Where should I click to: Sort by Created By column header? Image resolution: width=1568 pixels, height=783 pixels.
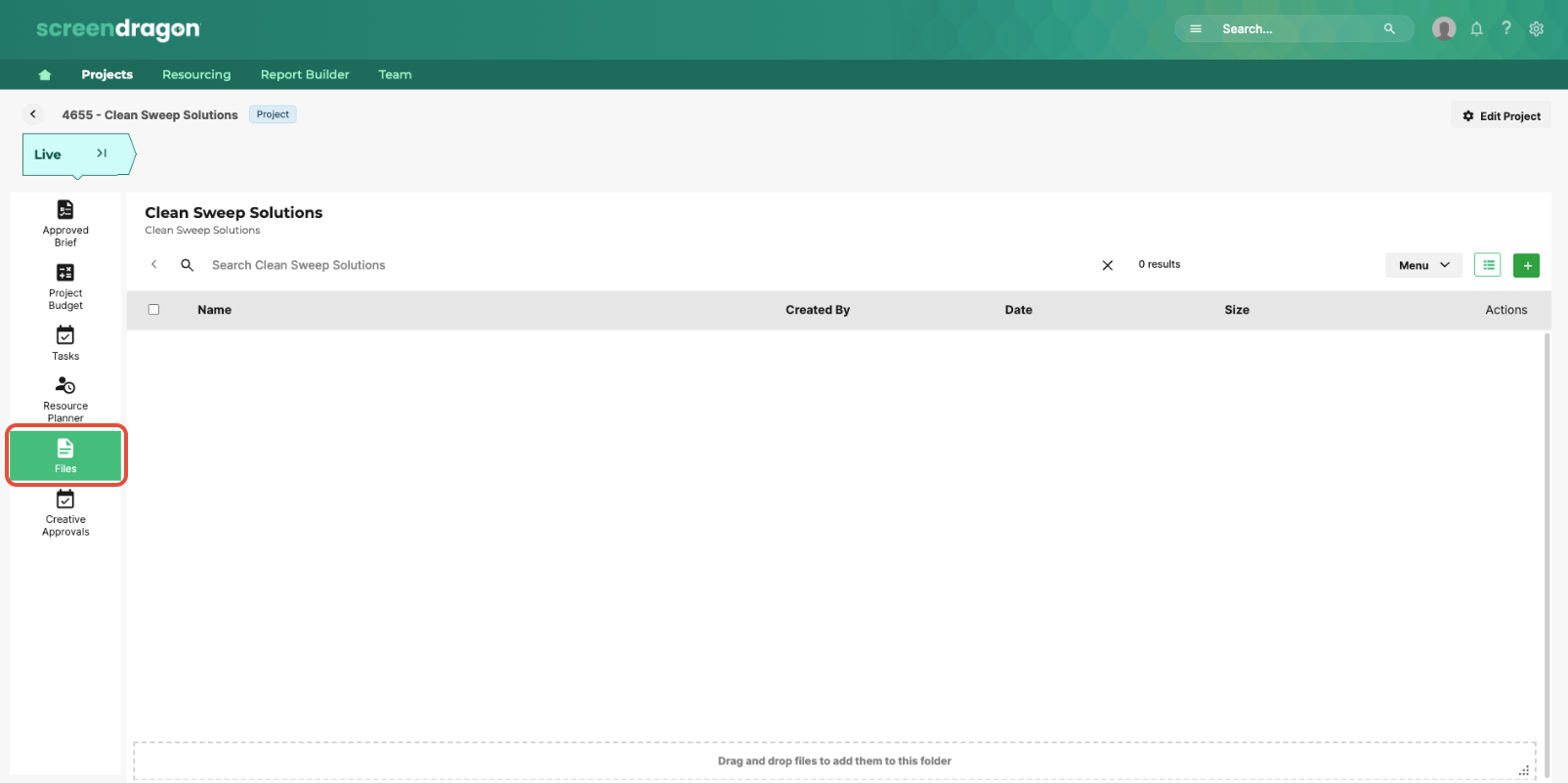click(818, 310)
